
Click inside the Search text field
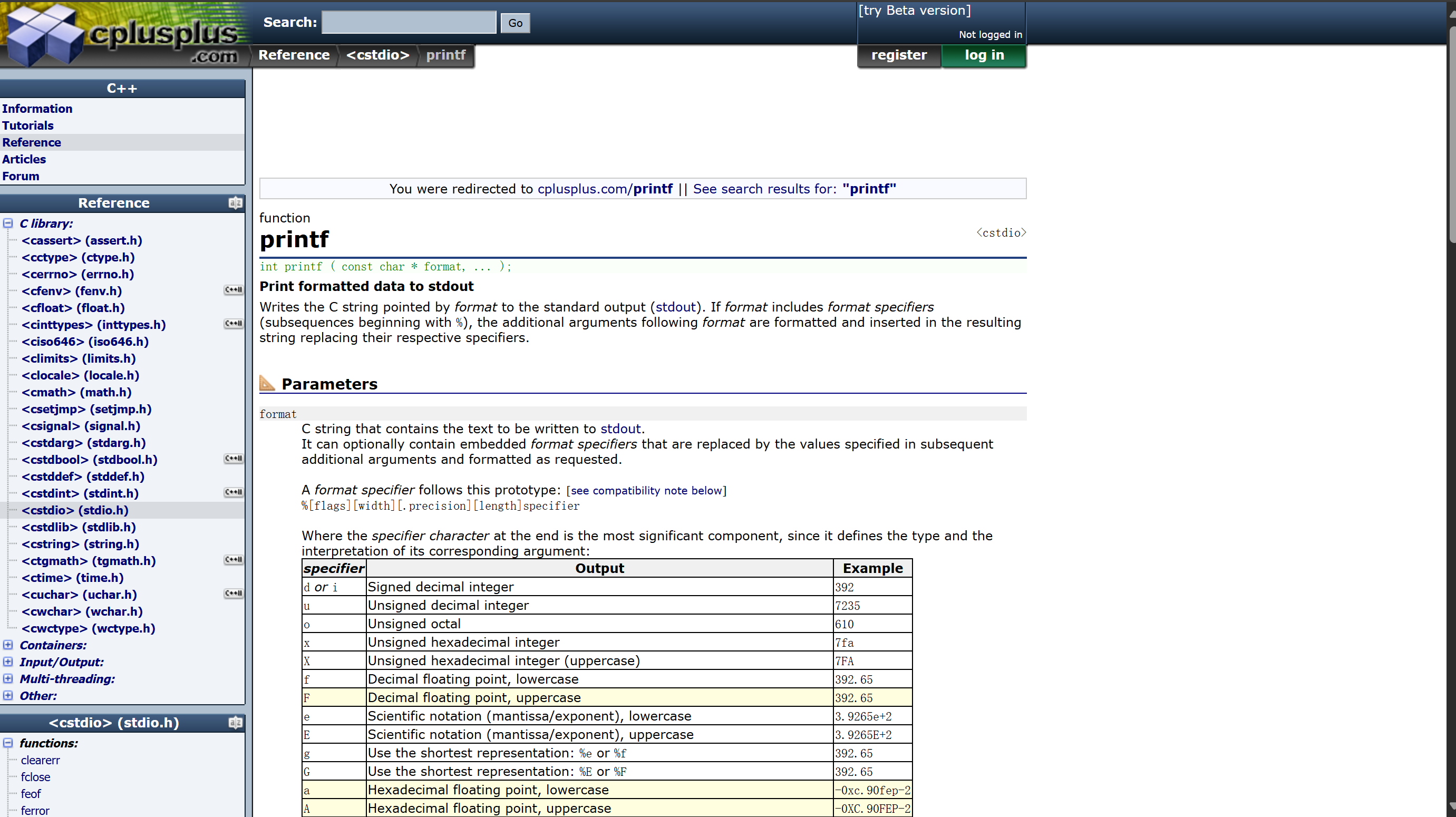[x=409, y=23]
